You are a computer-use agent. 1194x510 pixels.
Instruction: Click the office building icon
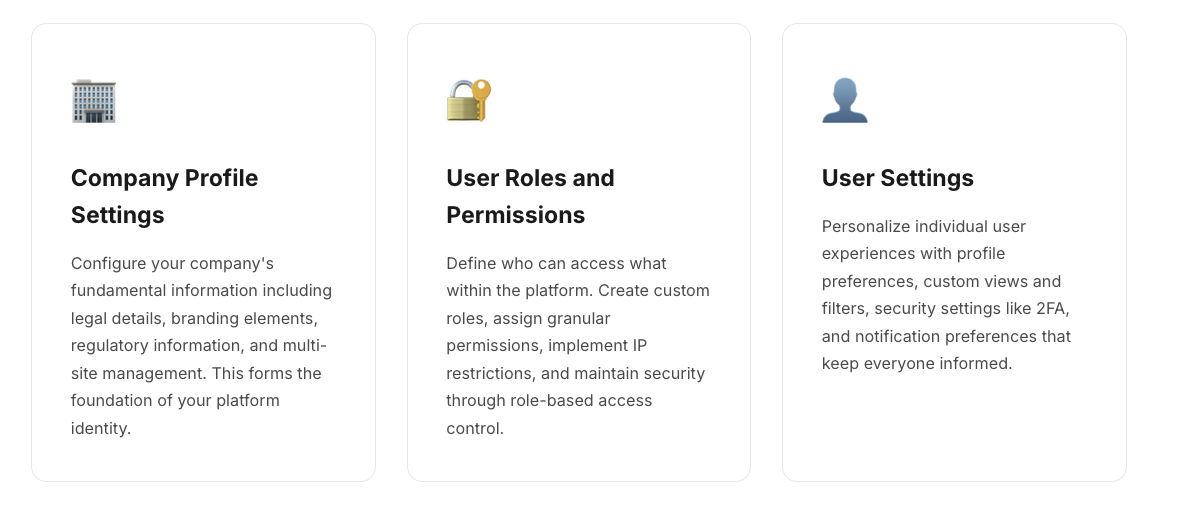pyautogui.click(x=94, y=101)
